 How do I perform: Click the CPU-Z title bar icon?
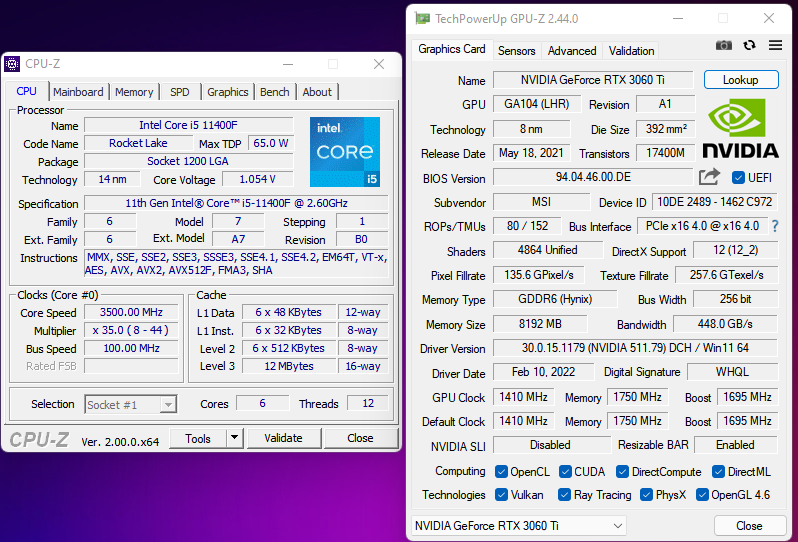12,64
